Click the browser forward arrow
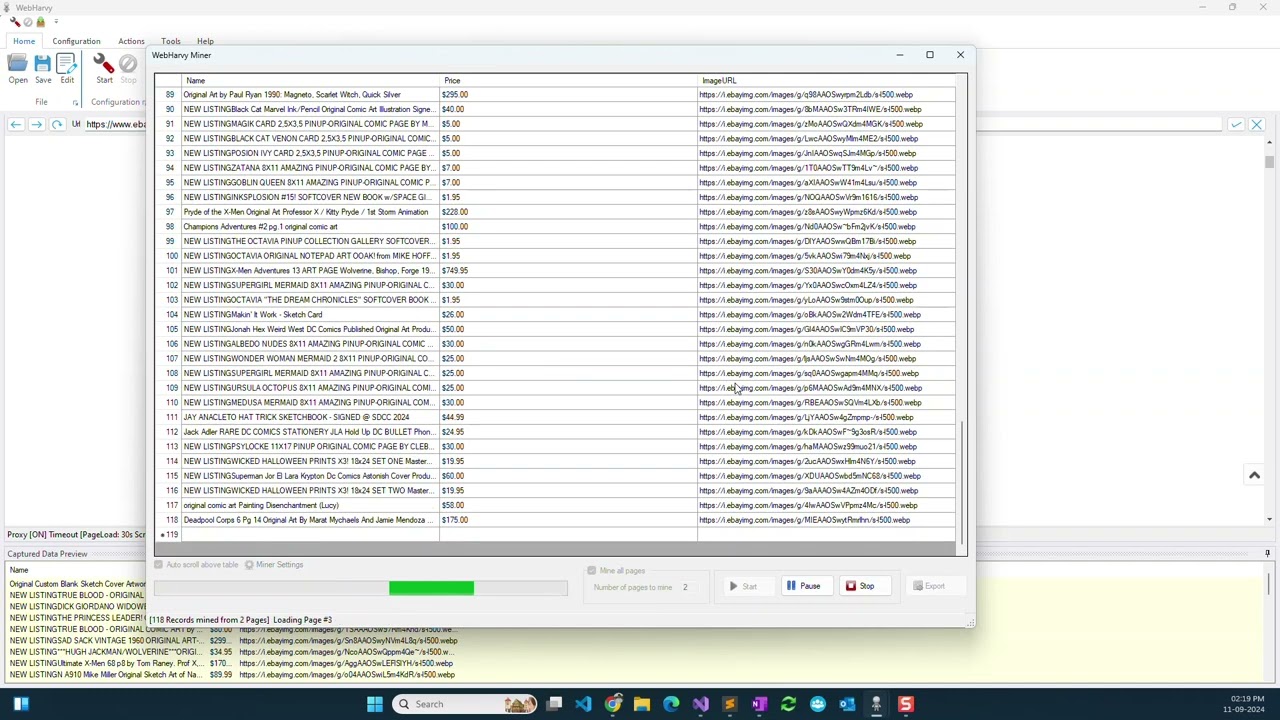Image resolution: width=1280 pixels, height=720 pixels. (x=37, y=124)
